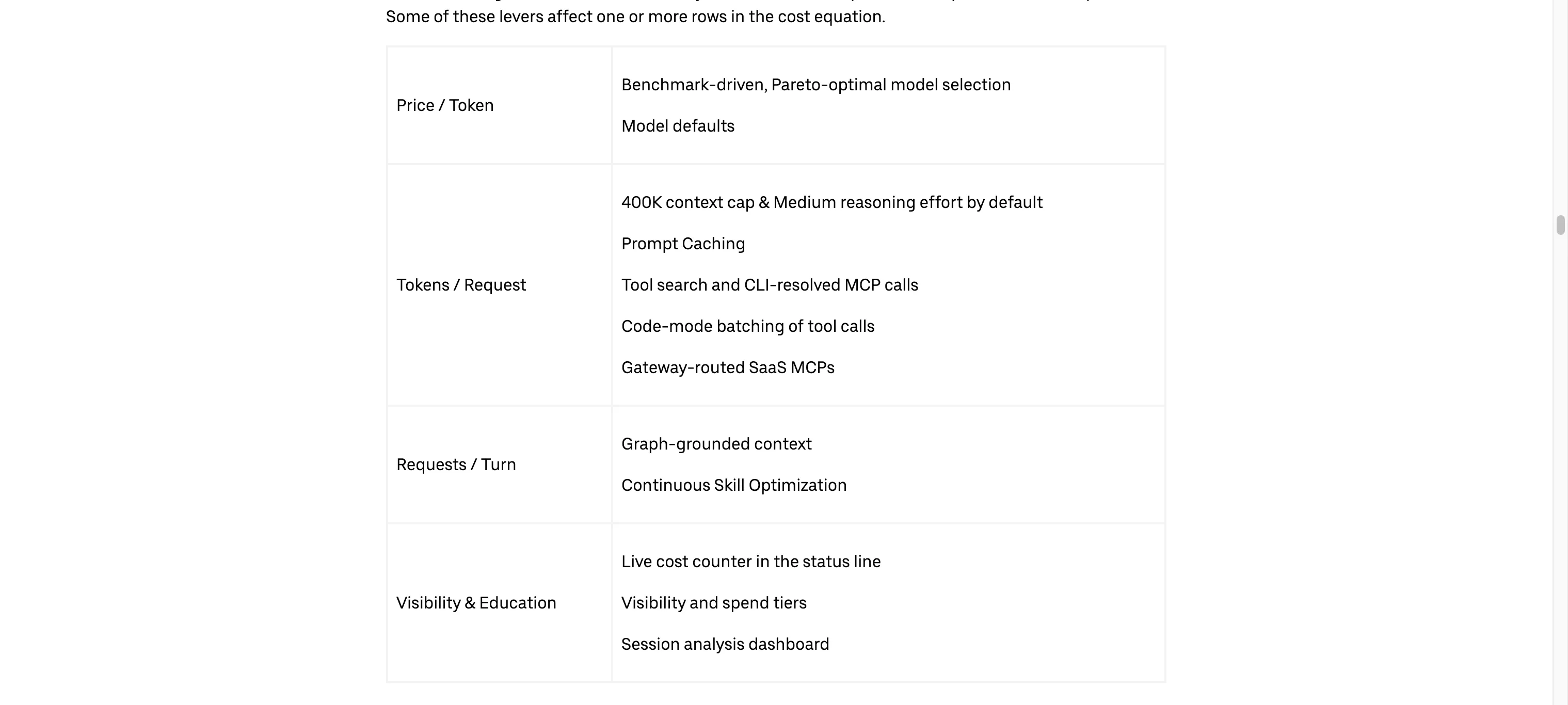Click the "Session analysis dashboard" entry
Image resolution: width=1568 pixels, height=705 pixels.
725,644
